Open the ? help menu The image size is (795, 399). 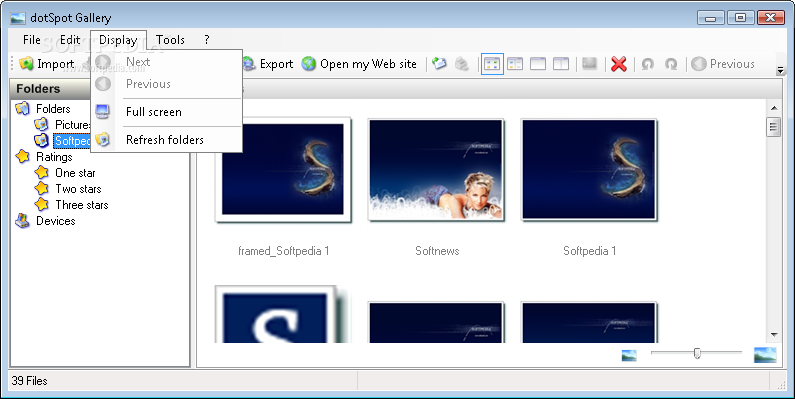[x=206, y=40]
